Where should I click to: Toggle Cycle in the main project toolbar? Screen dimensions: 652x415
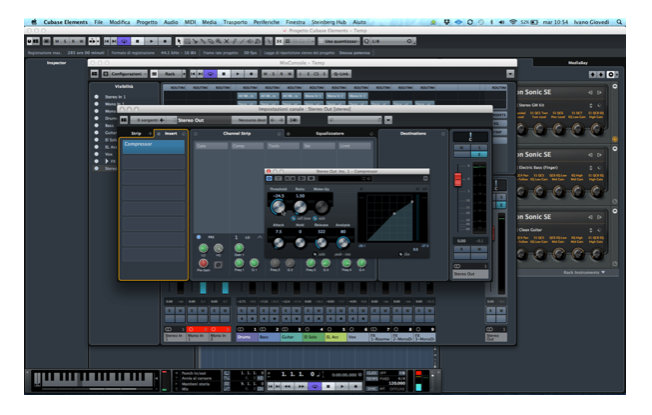pyautogui.click(x=124, y=41)
